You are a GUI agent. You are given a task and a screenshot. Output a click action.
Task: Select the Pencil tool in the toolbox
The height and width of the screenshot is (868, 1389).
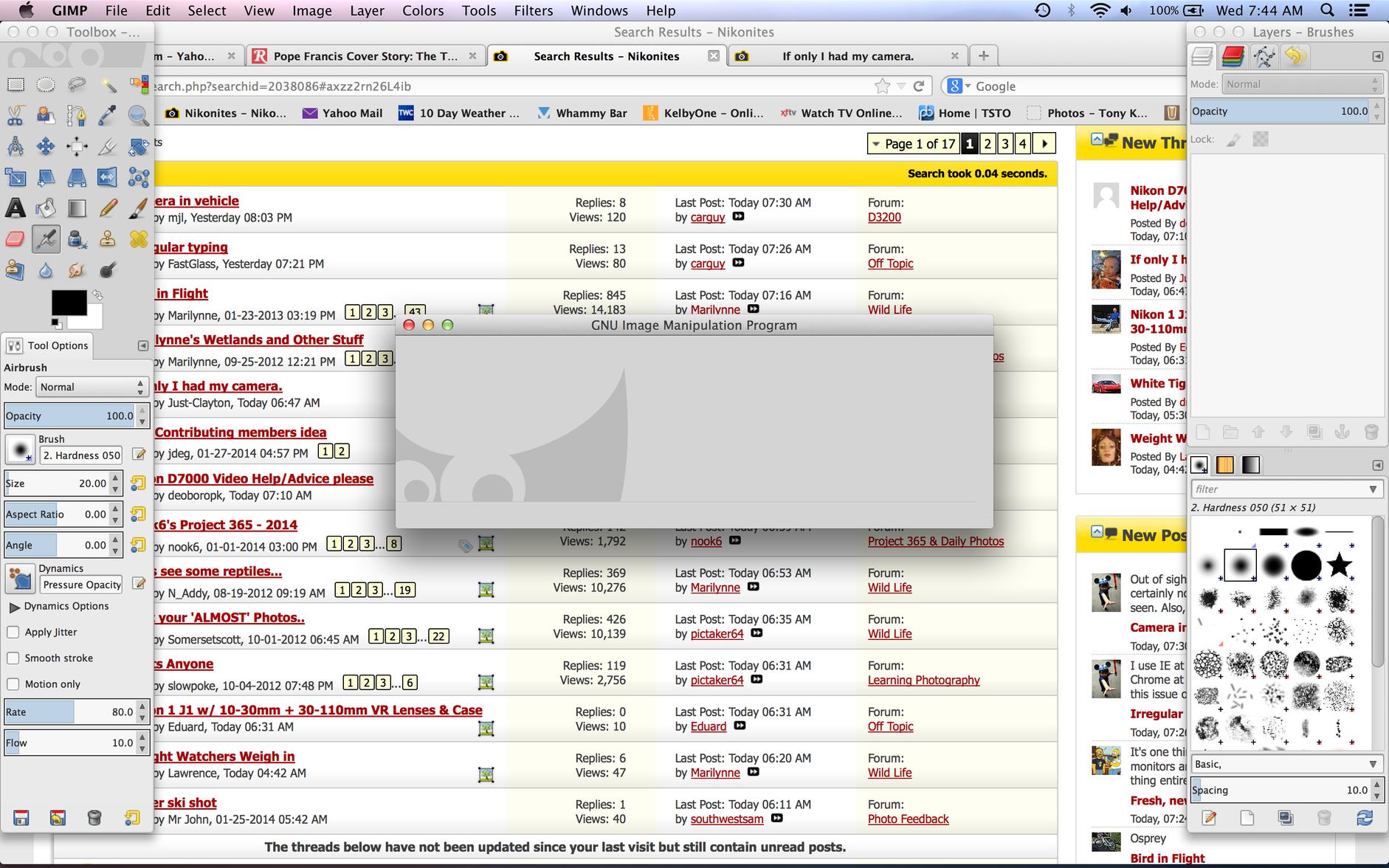[108, 209]
